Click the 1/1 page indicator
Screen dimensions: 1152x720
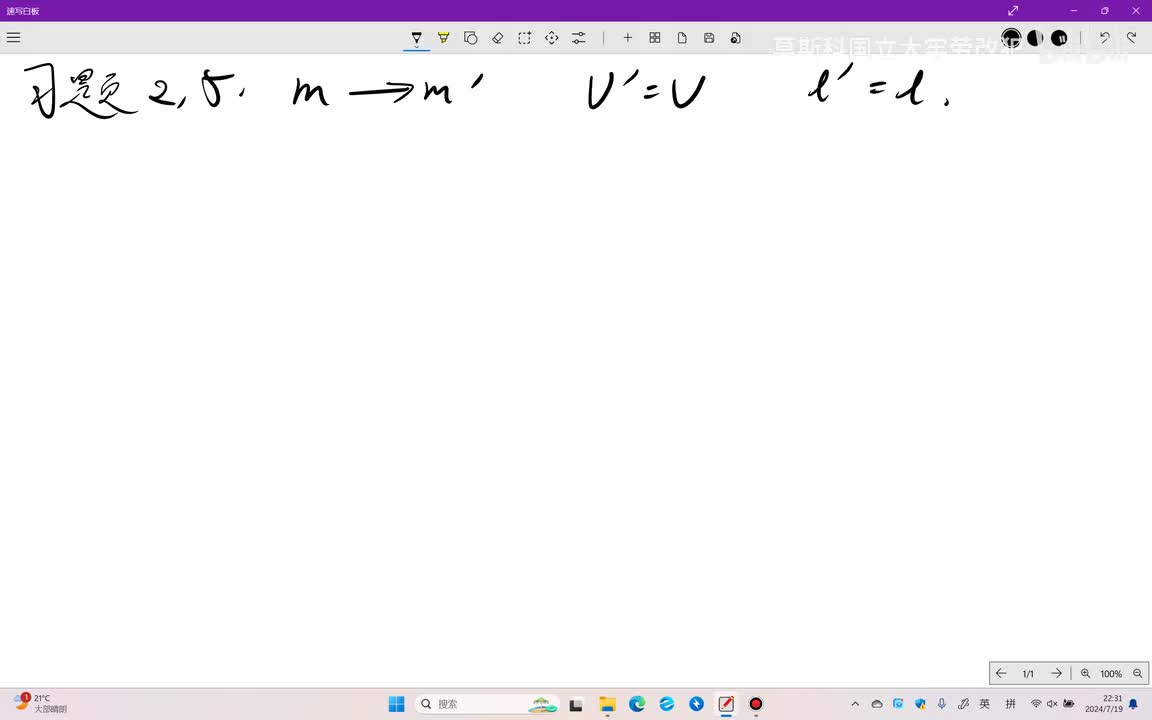pyautogui.click(x=1028, y=674)
